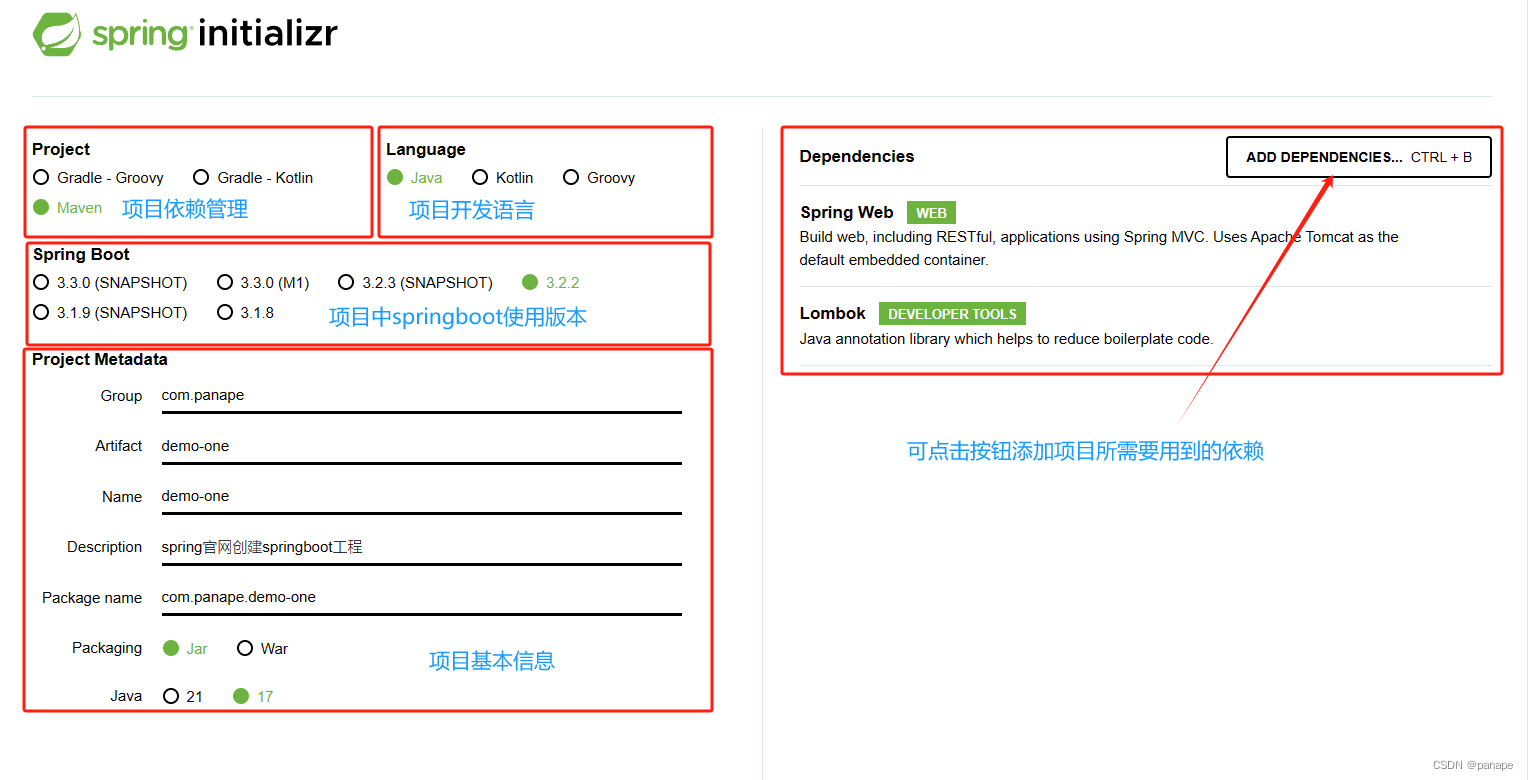This screenshot has width=1528, height=780.
Task: Click the Spring Web dependency title
Action: 847,212
